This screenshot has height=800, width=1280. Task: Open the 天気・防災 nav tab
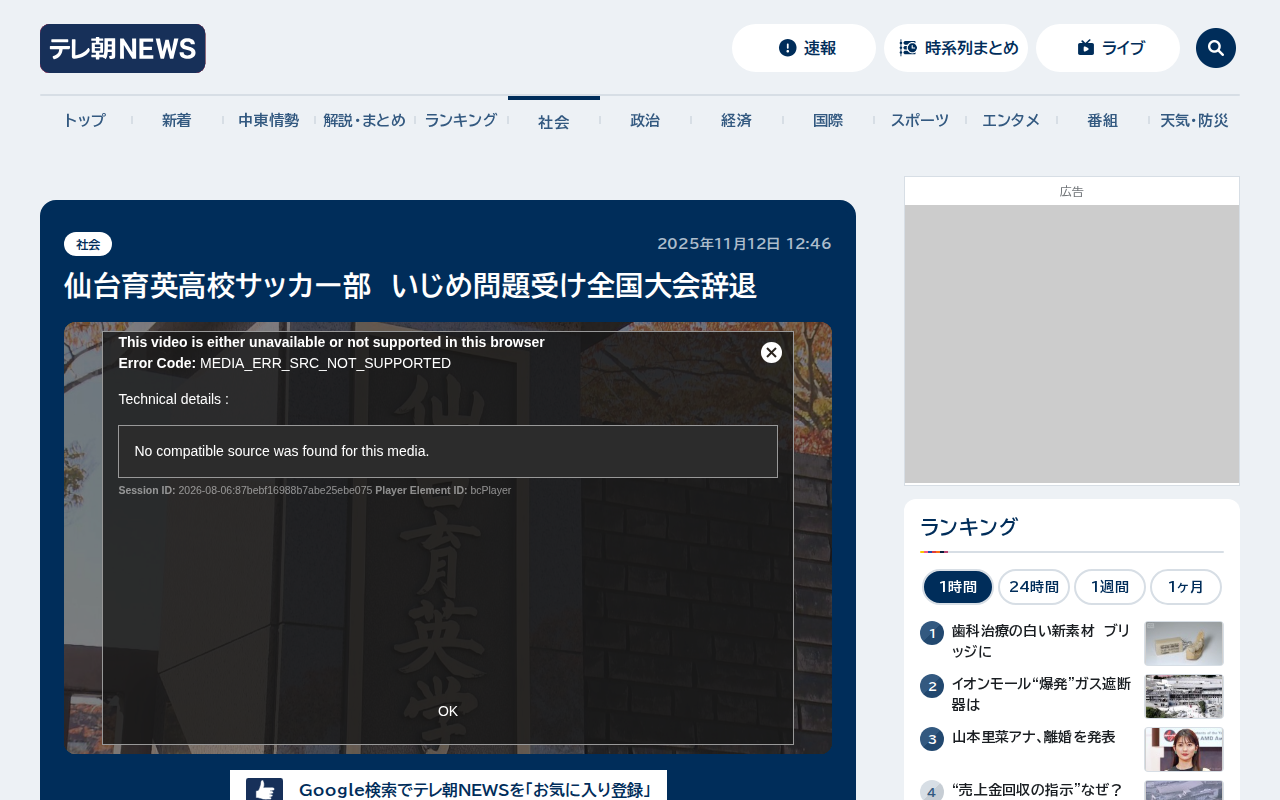click(1194, 120)
